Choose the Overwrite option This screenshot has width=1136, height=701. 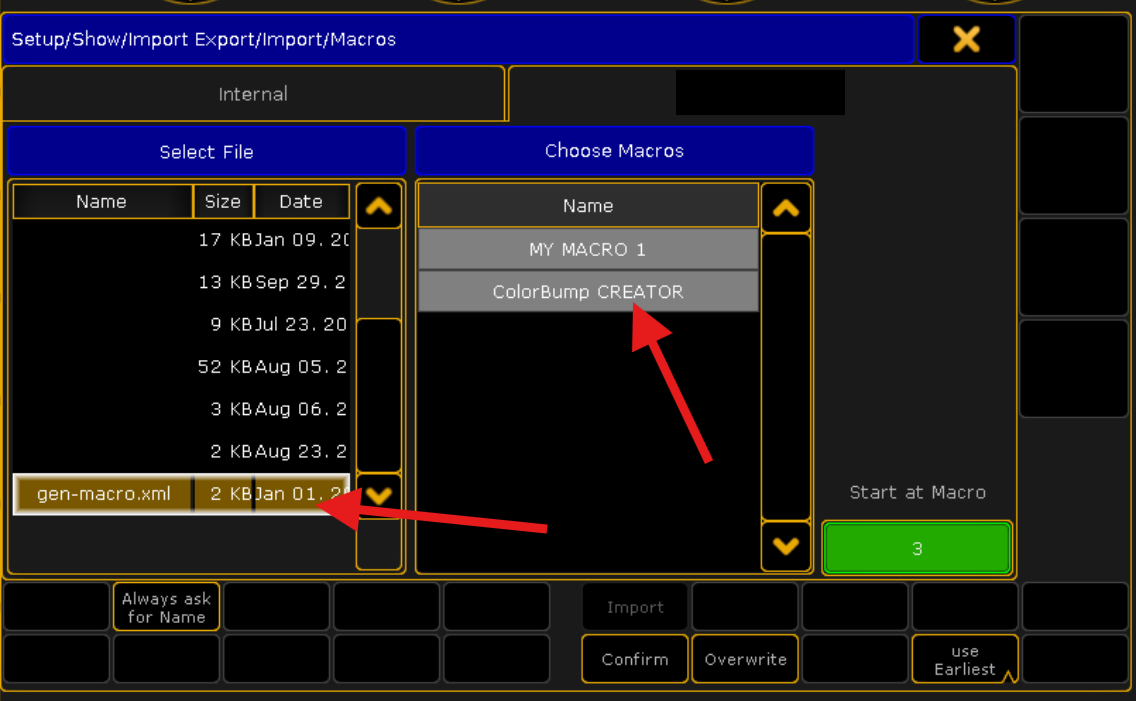(x=746, y=659)
